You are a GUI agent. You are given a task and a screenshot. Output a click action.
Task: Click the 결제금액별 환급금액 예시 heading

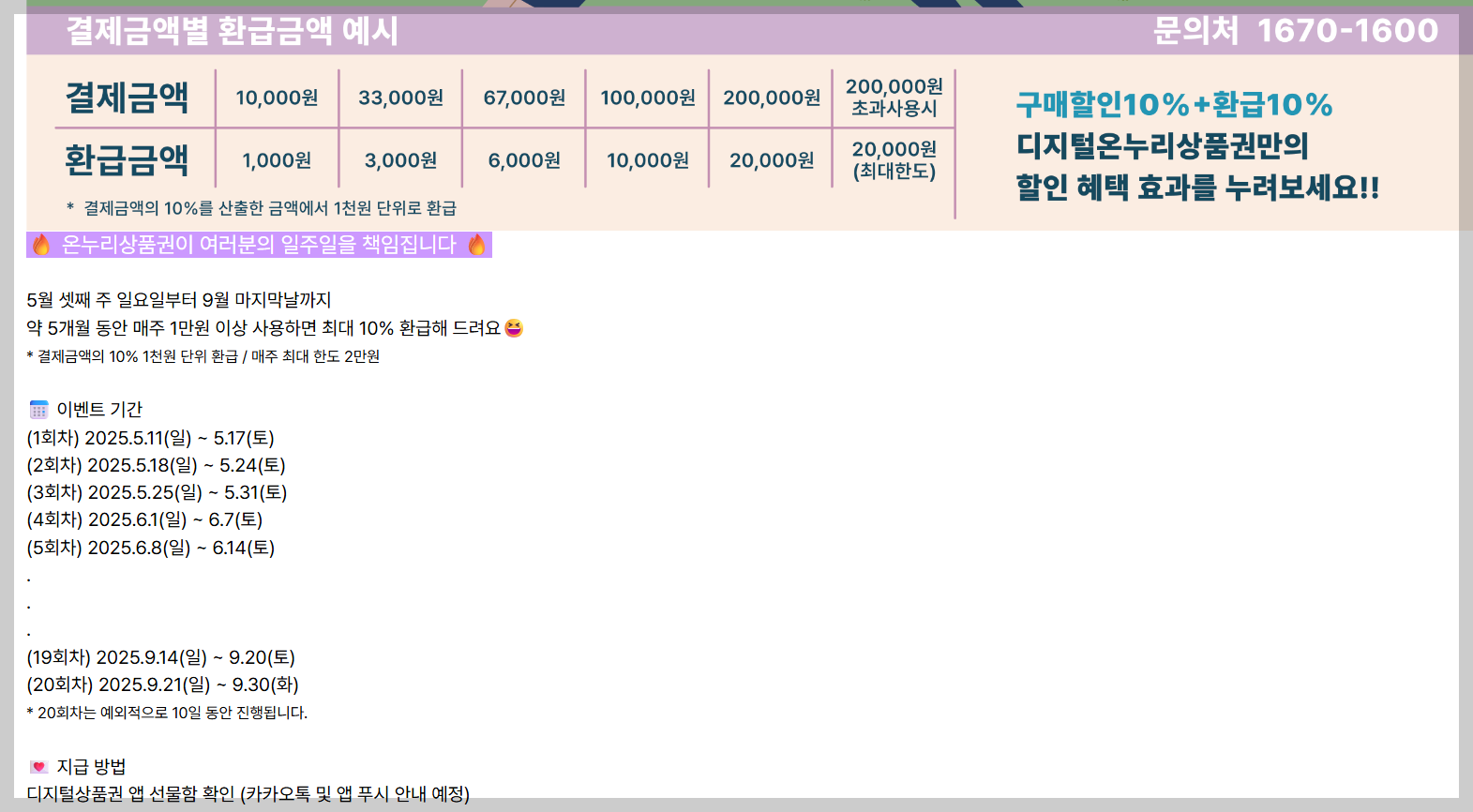[x=233, y=31]
